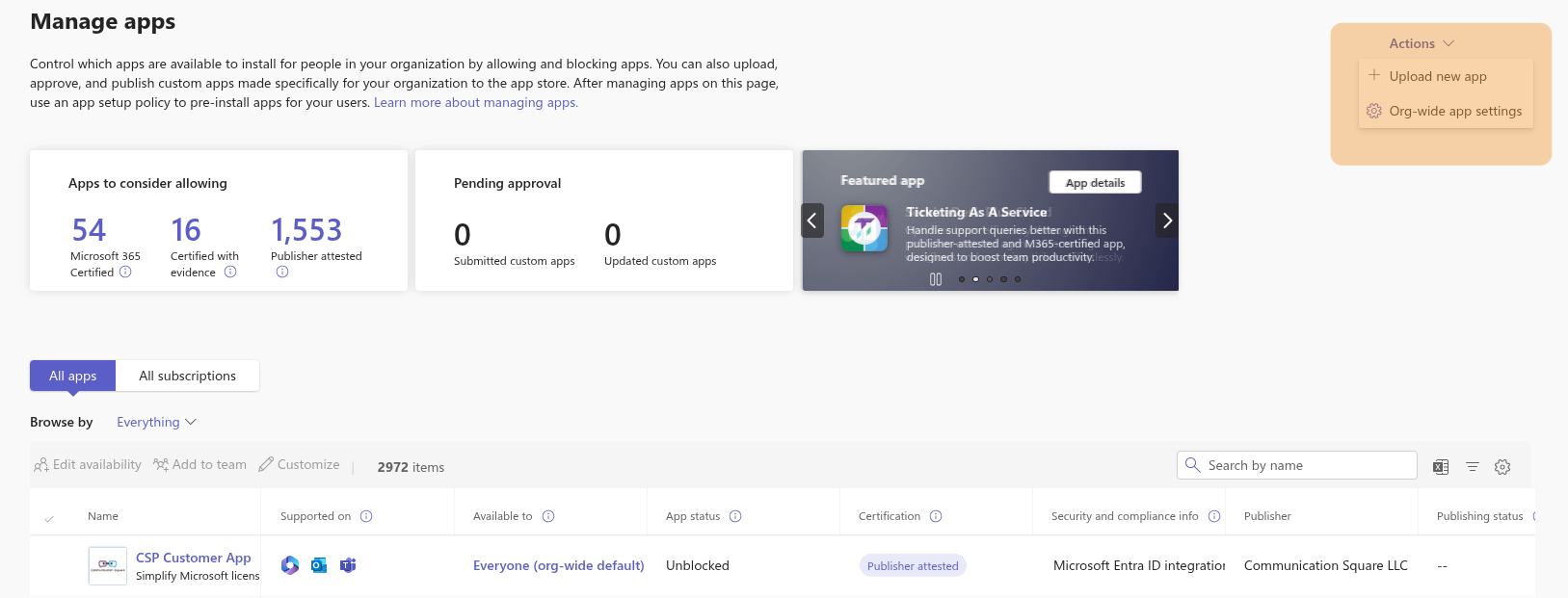Click info icon under Publisher attested count
This screenshot has width=1568, height=598.
(282, 273)
